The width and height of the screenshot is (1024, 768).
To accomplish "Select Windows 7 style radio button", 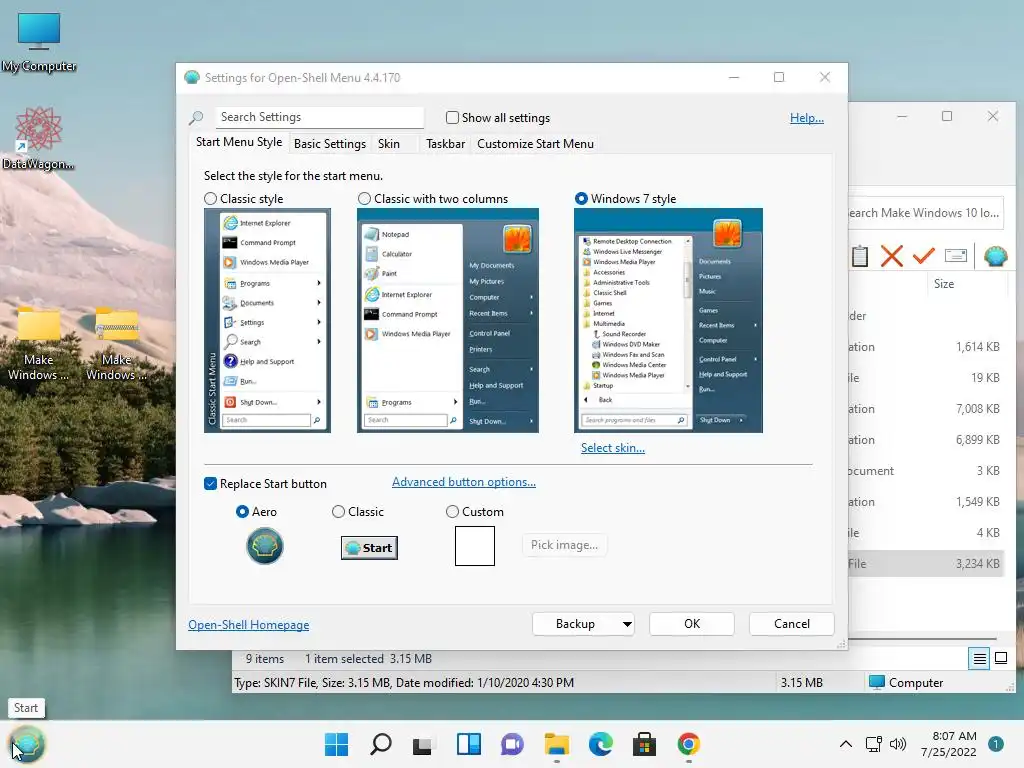I will pyautogui.click(x=581, y=199).
